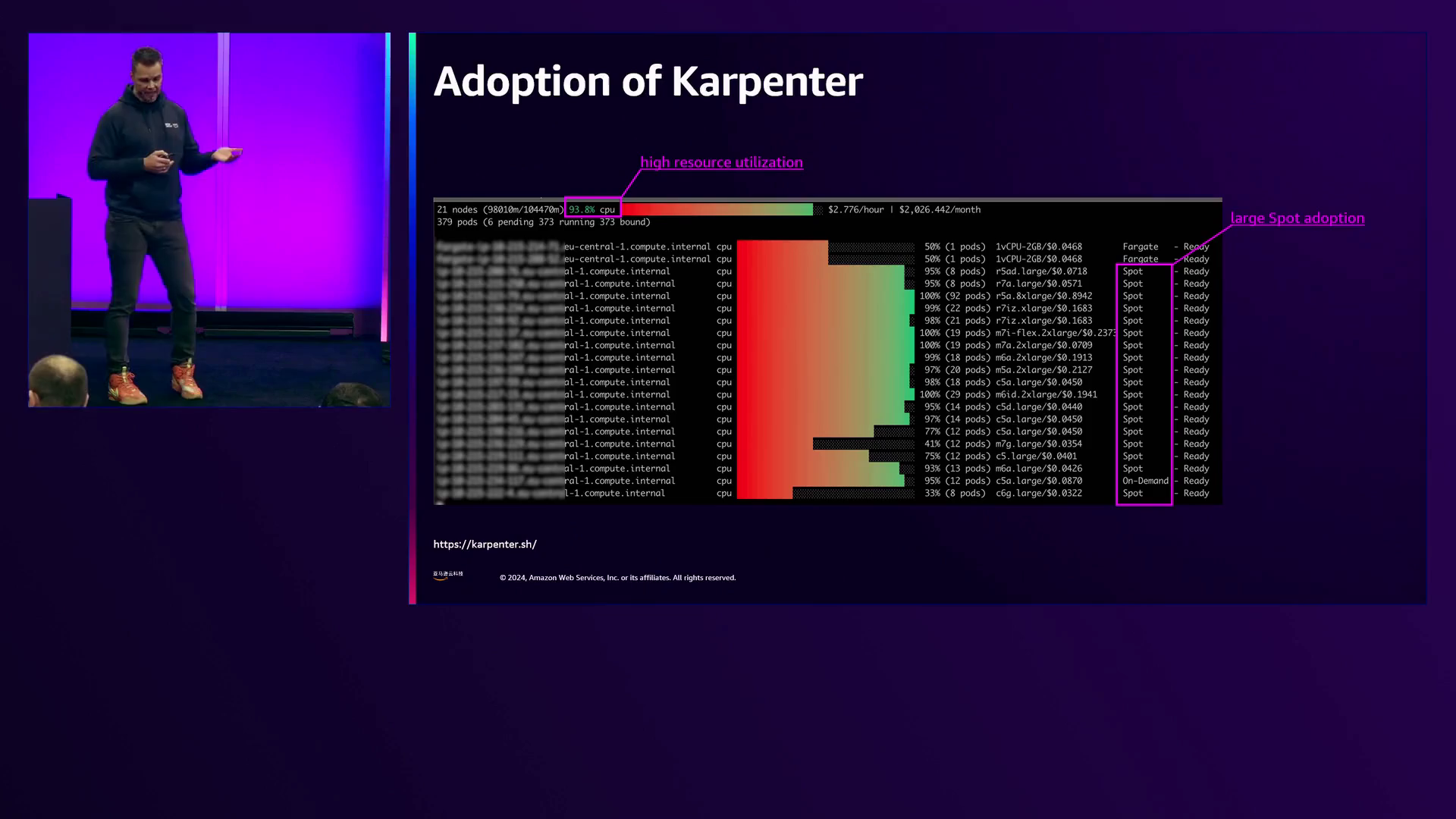The image size is (1456, 819).
Task: Click the speaker video thumbnail
Action: (209, 220)
